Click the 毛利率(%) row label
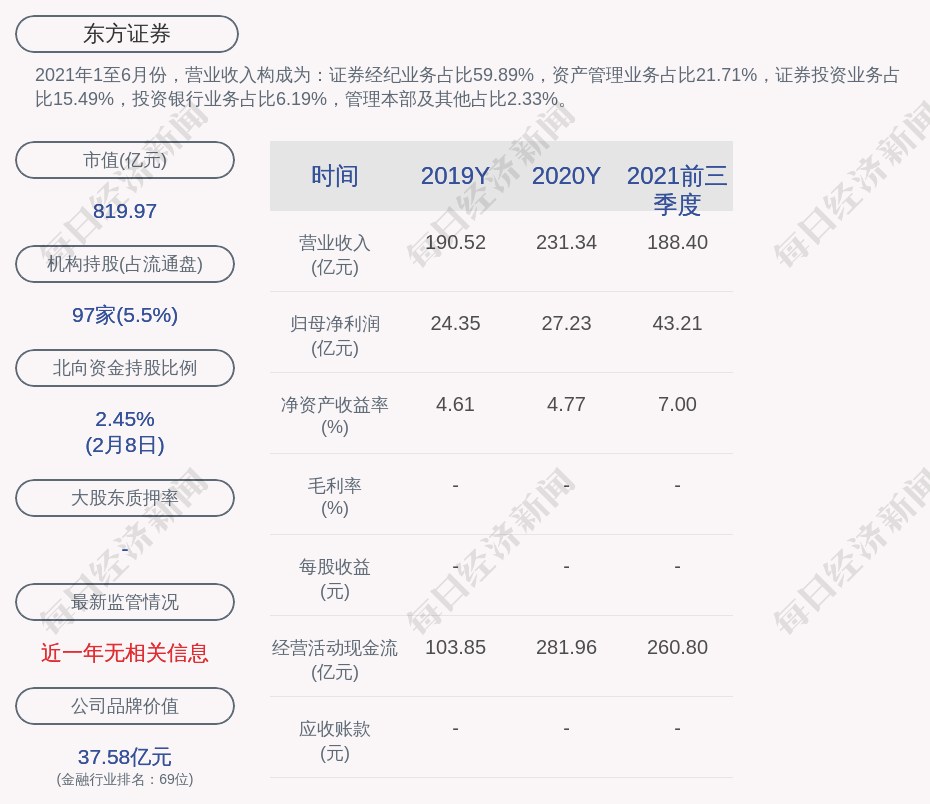Viewport: 930px width, 804px height. [335, 497]
